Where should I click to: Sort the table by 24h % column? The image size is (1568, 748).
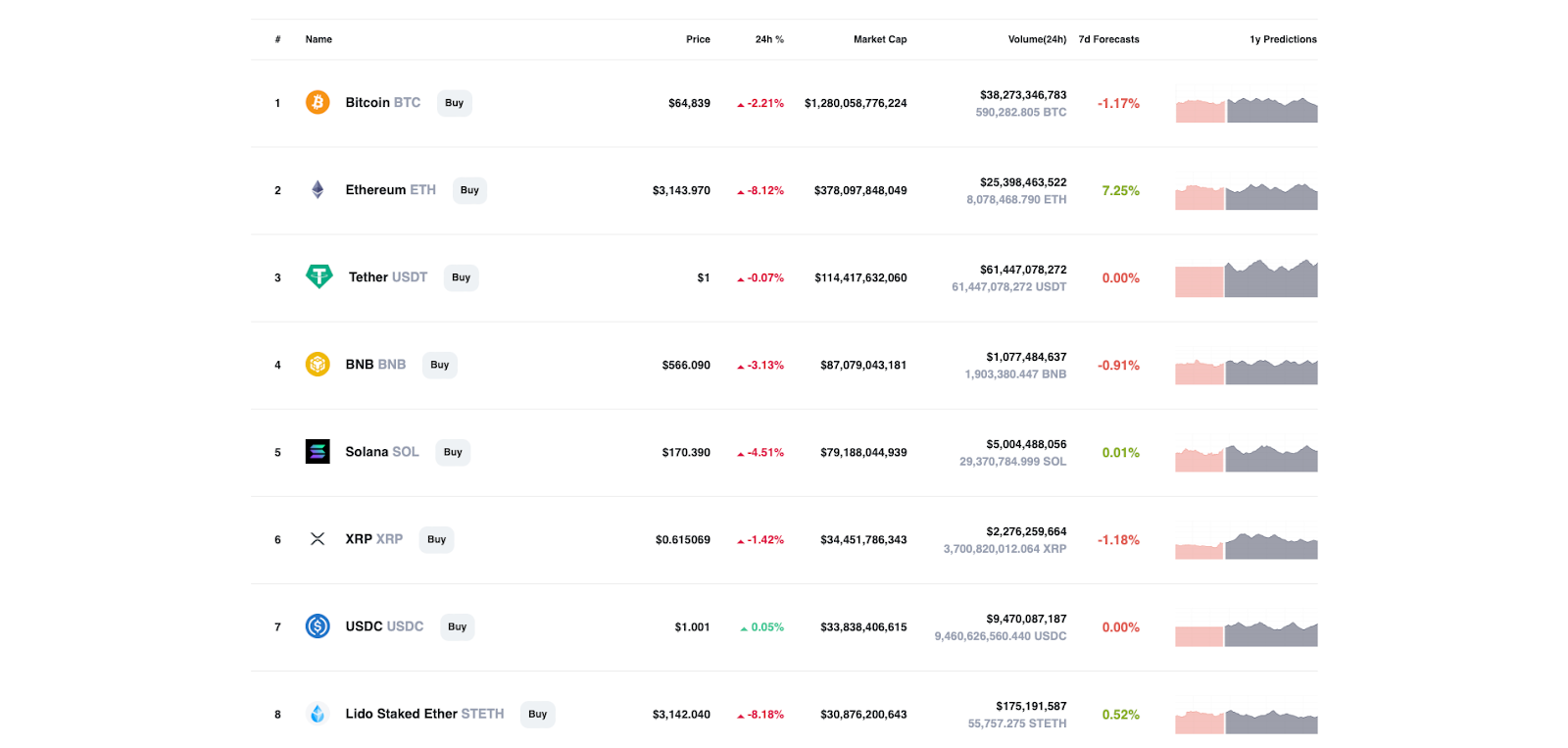click(x=769, y=39)
